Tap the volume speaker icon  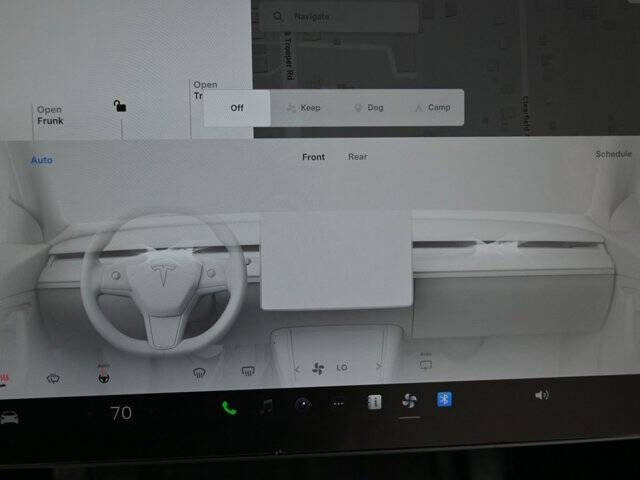tap(541, 395)
